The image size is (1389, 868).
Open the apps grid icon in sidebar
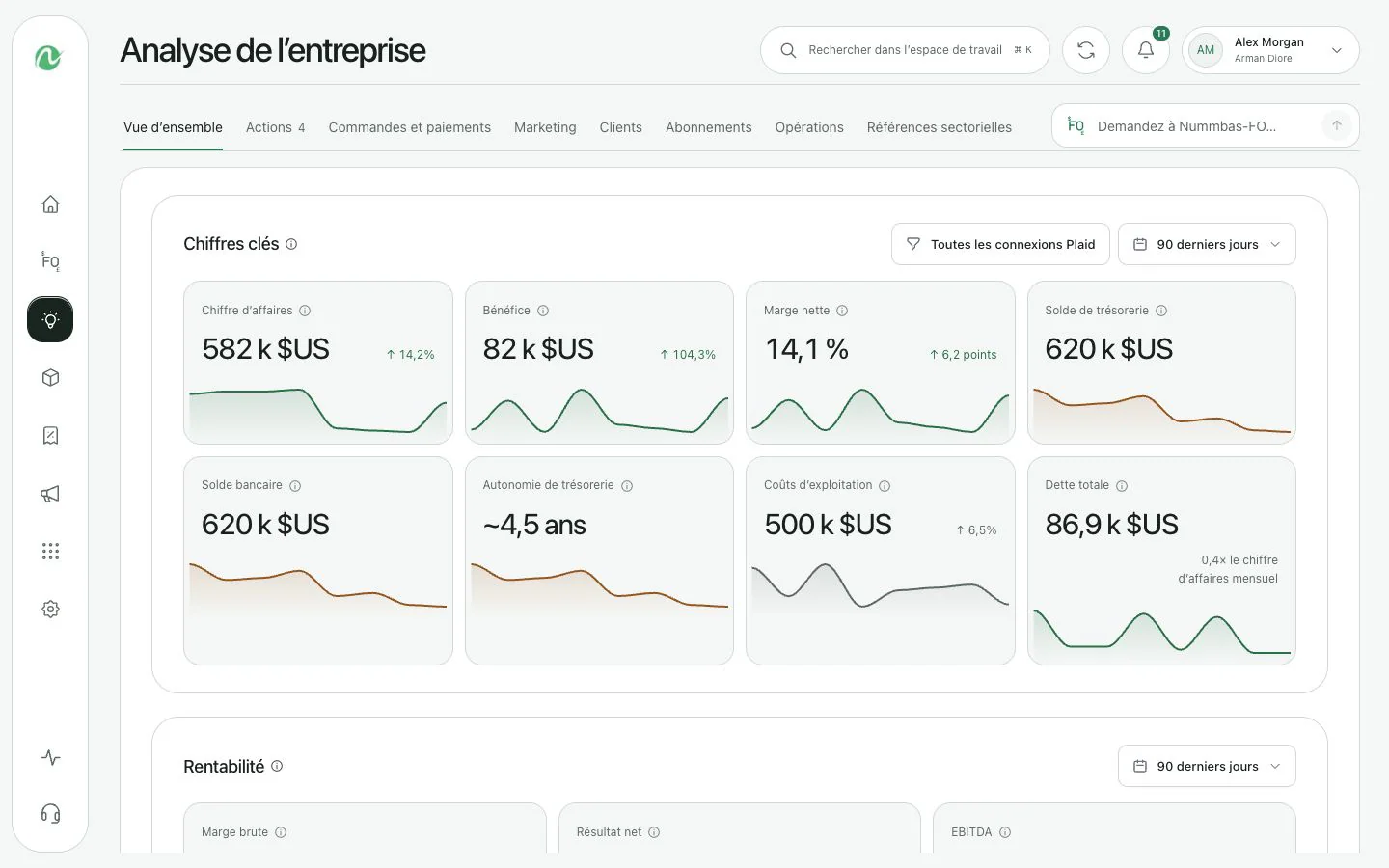50,552
